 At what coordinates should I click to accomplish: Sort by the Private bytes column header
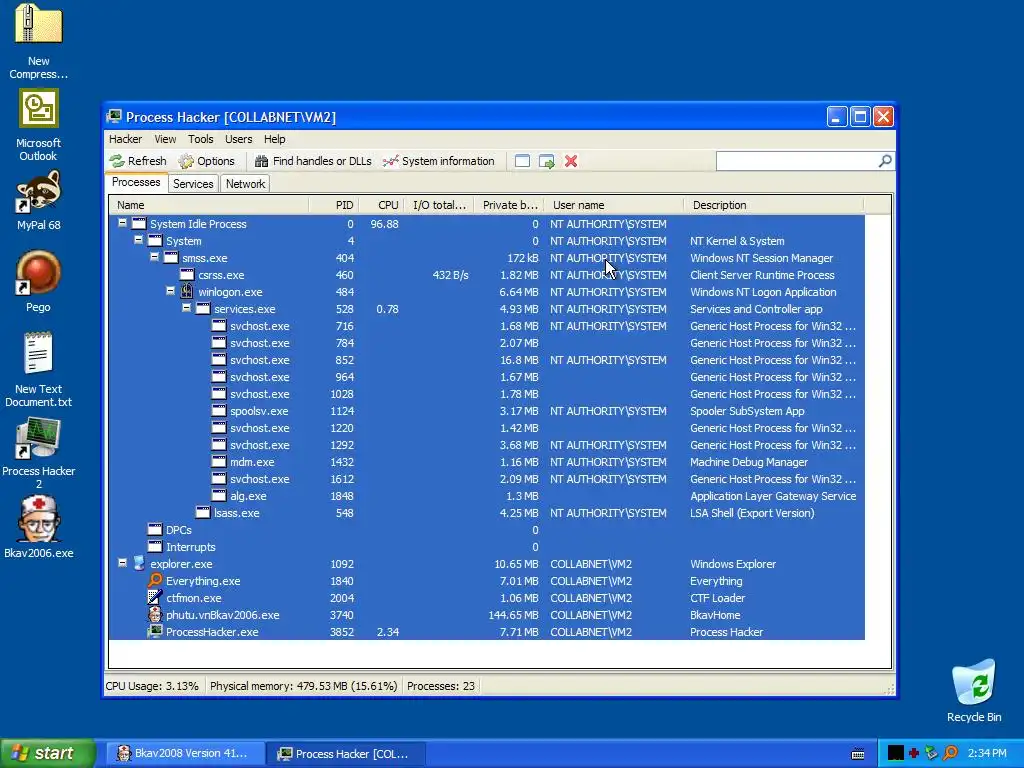pos(509,205)
